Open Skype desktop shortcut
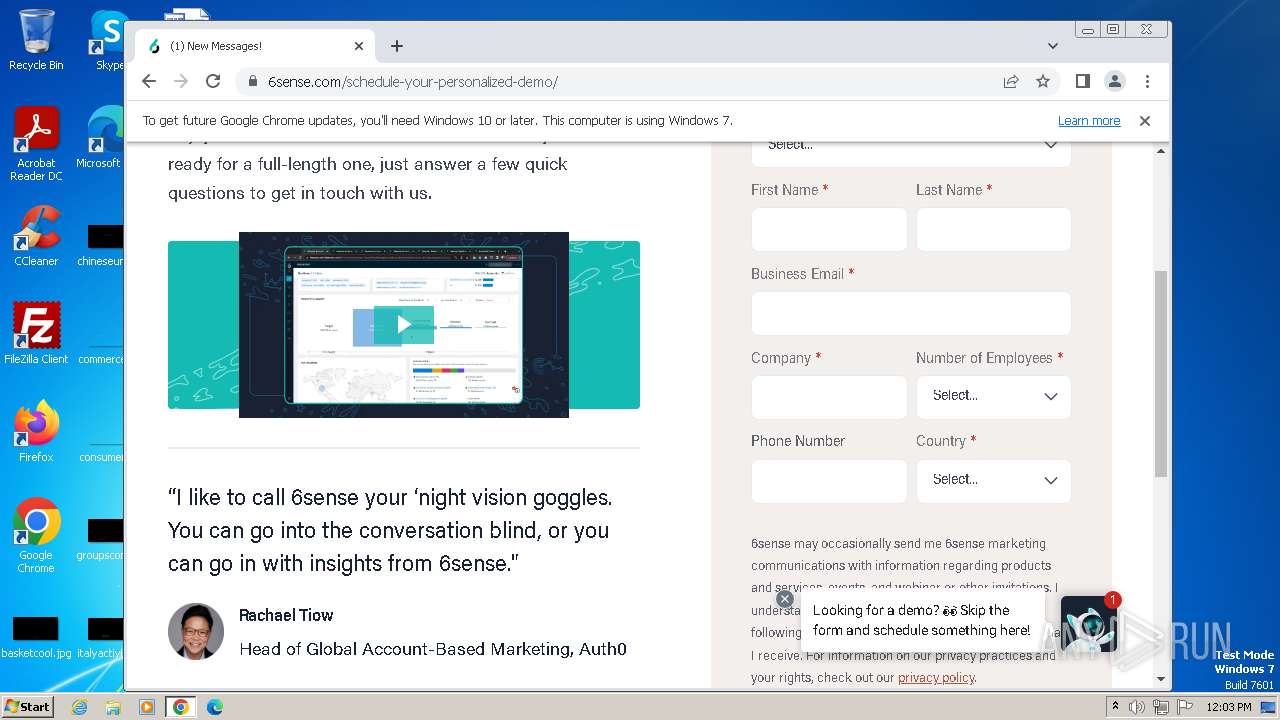 tap(108, 40)
